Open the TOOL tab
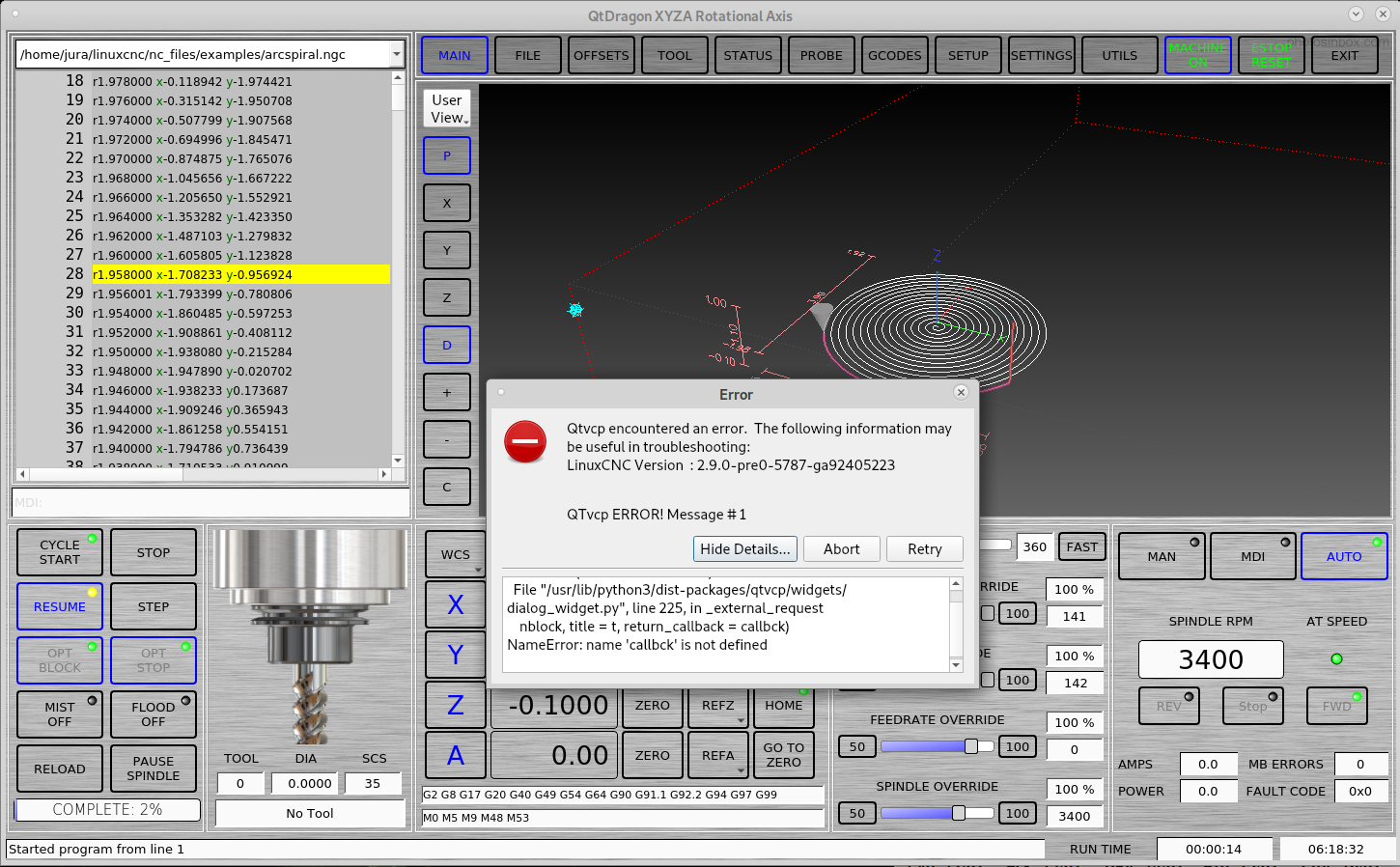The height and width of the screenshot is (867, 1400). [x=675, y=55]
